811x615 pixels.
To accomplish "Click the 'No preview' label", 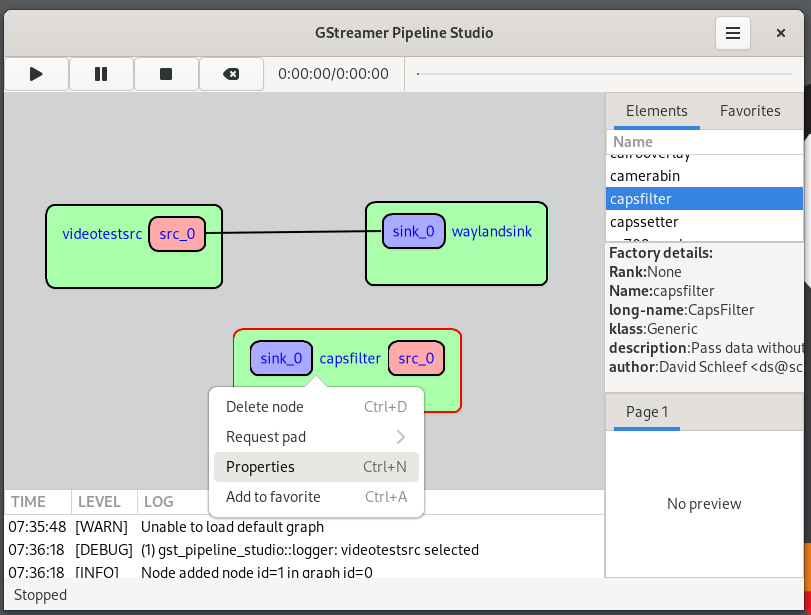I will [704, 503].
